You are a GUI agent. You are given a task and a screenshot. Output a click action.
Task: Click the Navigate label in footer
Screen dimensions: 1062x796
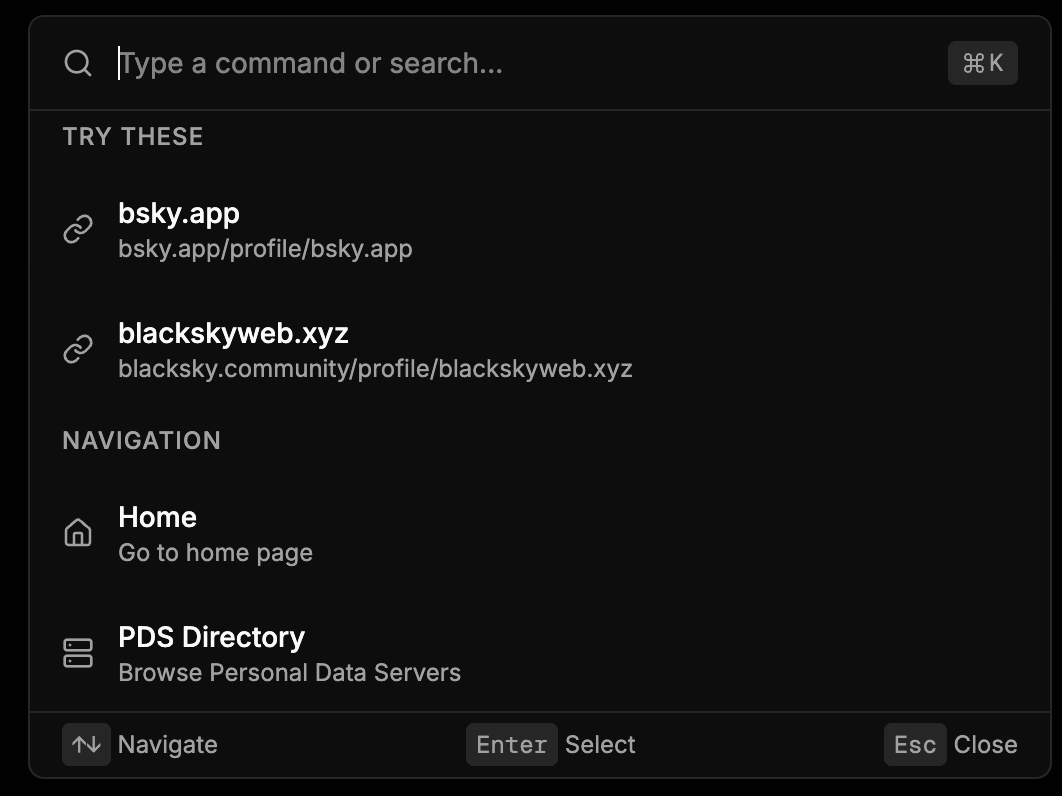pos(167,745)
